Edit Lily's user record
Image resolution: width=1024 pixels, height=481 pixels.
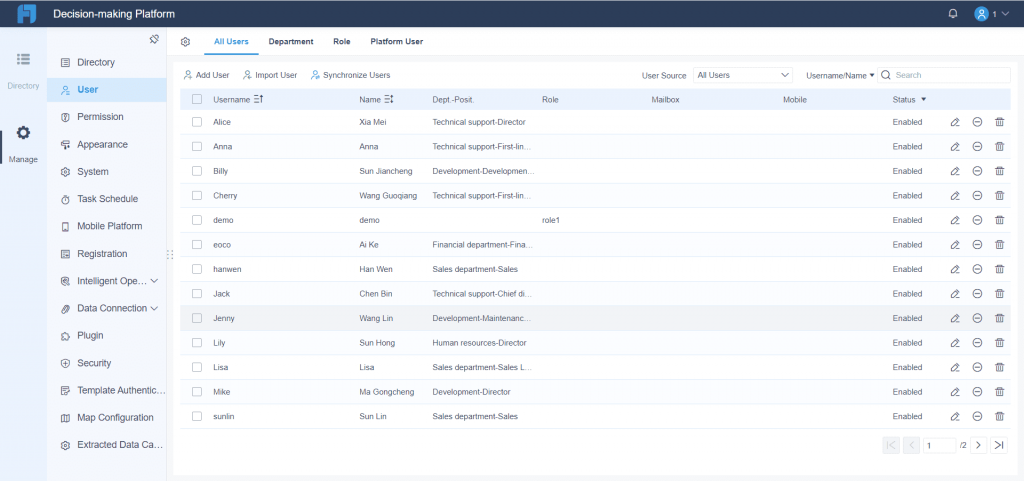(955, 343)
